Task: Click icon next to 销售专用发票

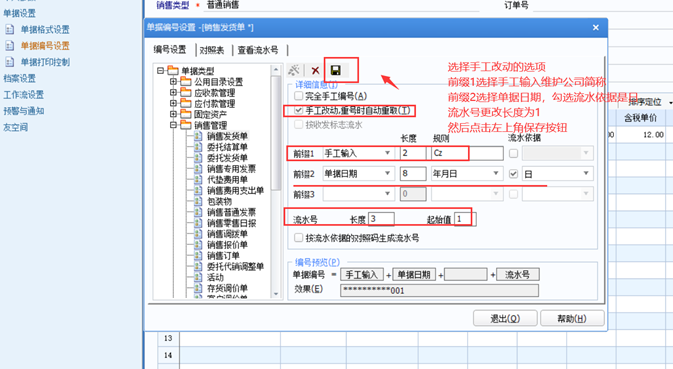Action: tap(198, 169)
